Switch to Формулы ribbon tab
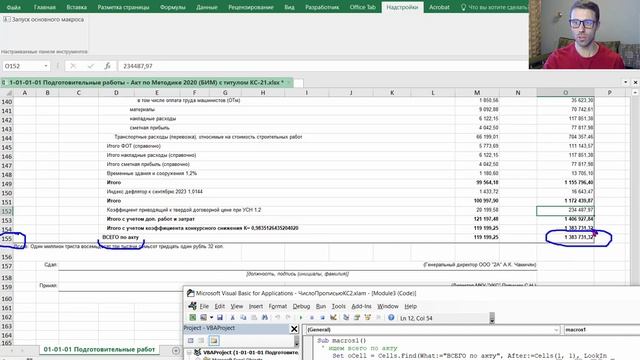The width and height of the screenshot is (640, 360). pyautogui.click(x=173, y=7)
